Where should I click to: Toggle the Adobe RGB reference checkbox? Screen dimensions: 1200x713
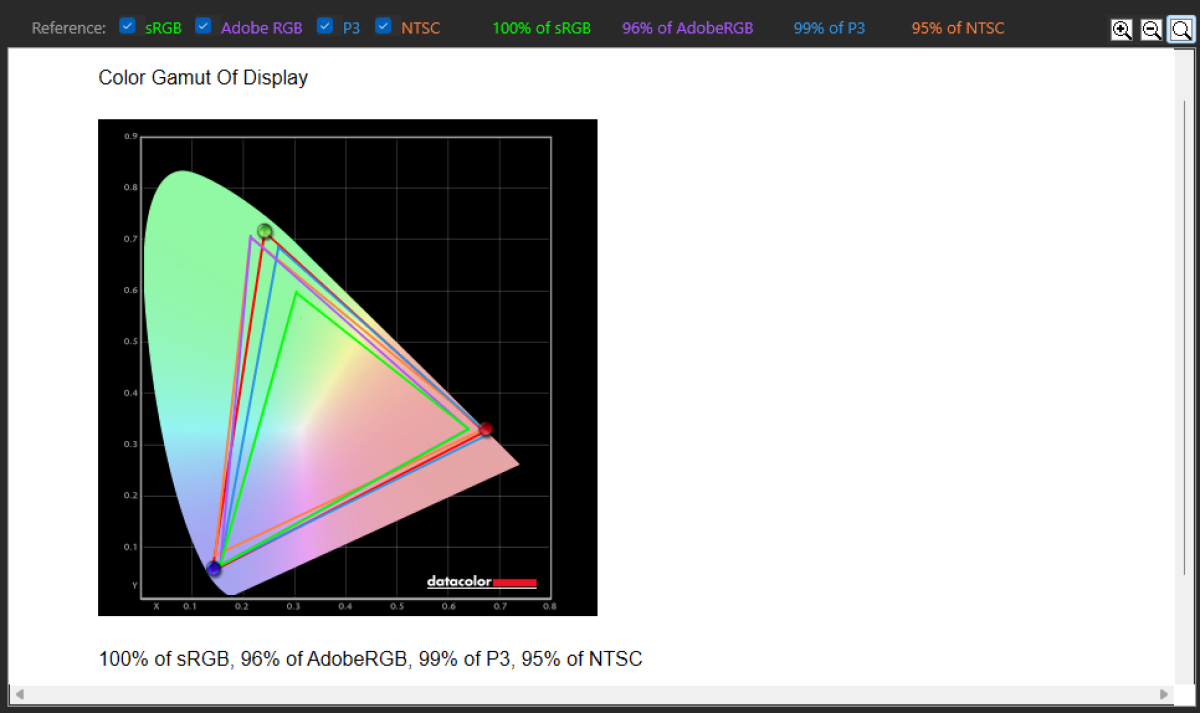[x=203, y=27]
